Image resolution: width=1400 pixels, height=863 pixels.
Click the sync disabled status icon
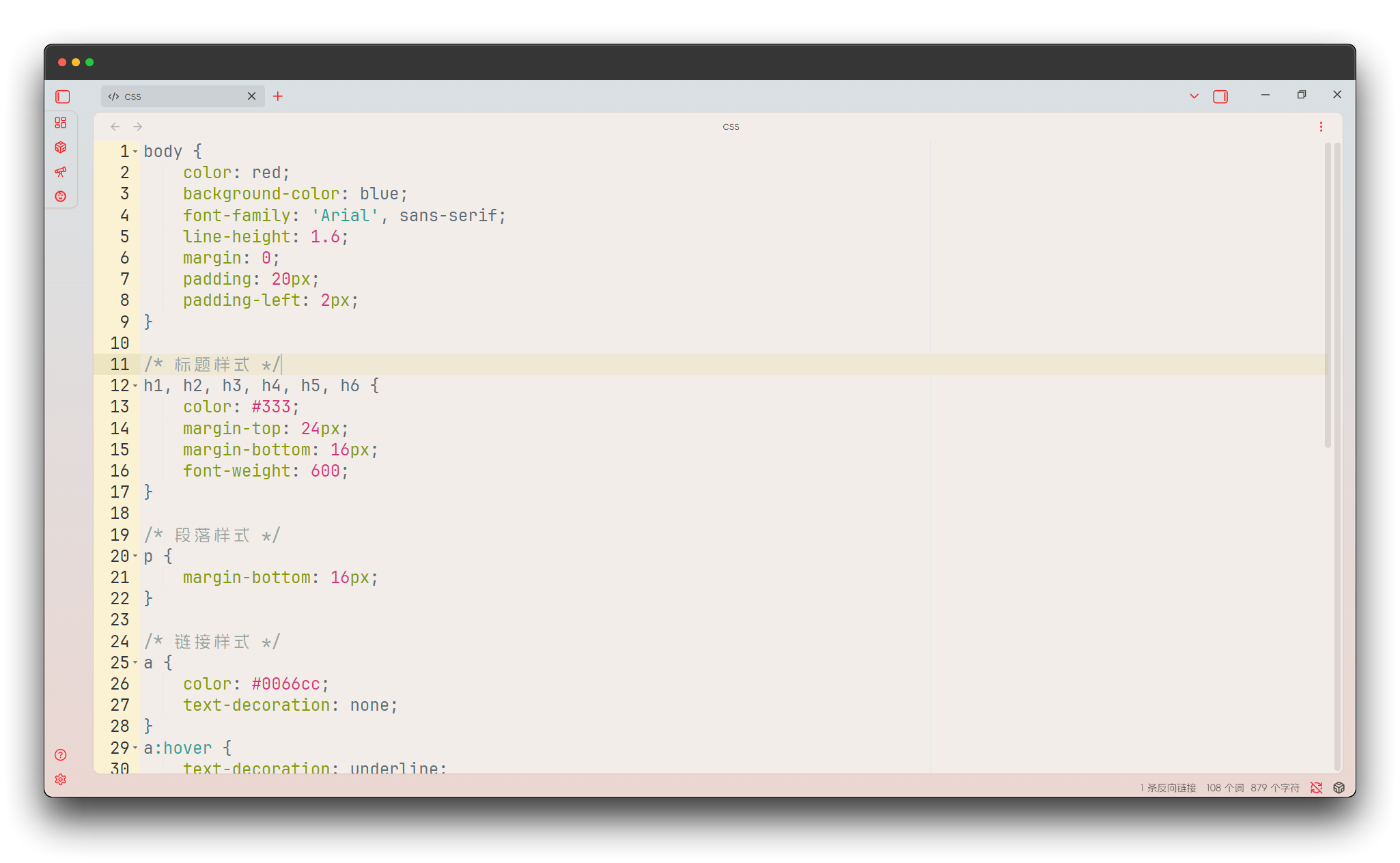[1316, 787]
